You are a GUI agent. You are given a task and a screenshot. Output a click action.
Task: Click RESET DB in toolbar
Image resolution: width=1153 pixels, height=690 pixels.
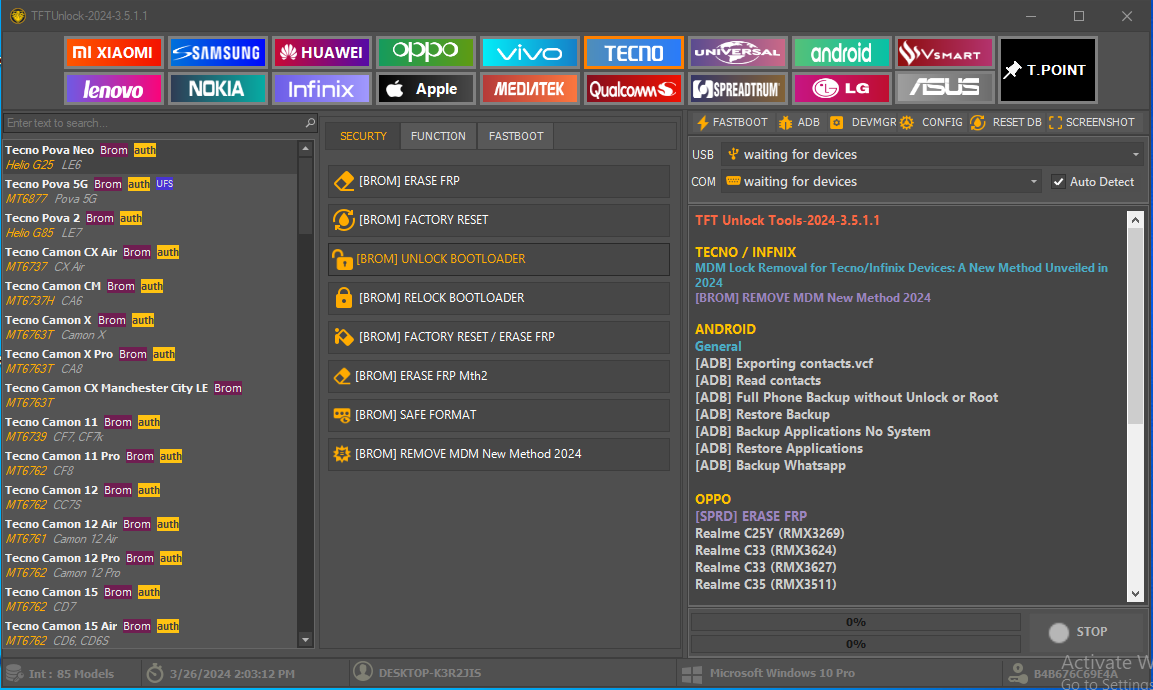point(1005,122)
